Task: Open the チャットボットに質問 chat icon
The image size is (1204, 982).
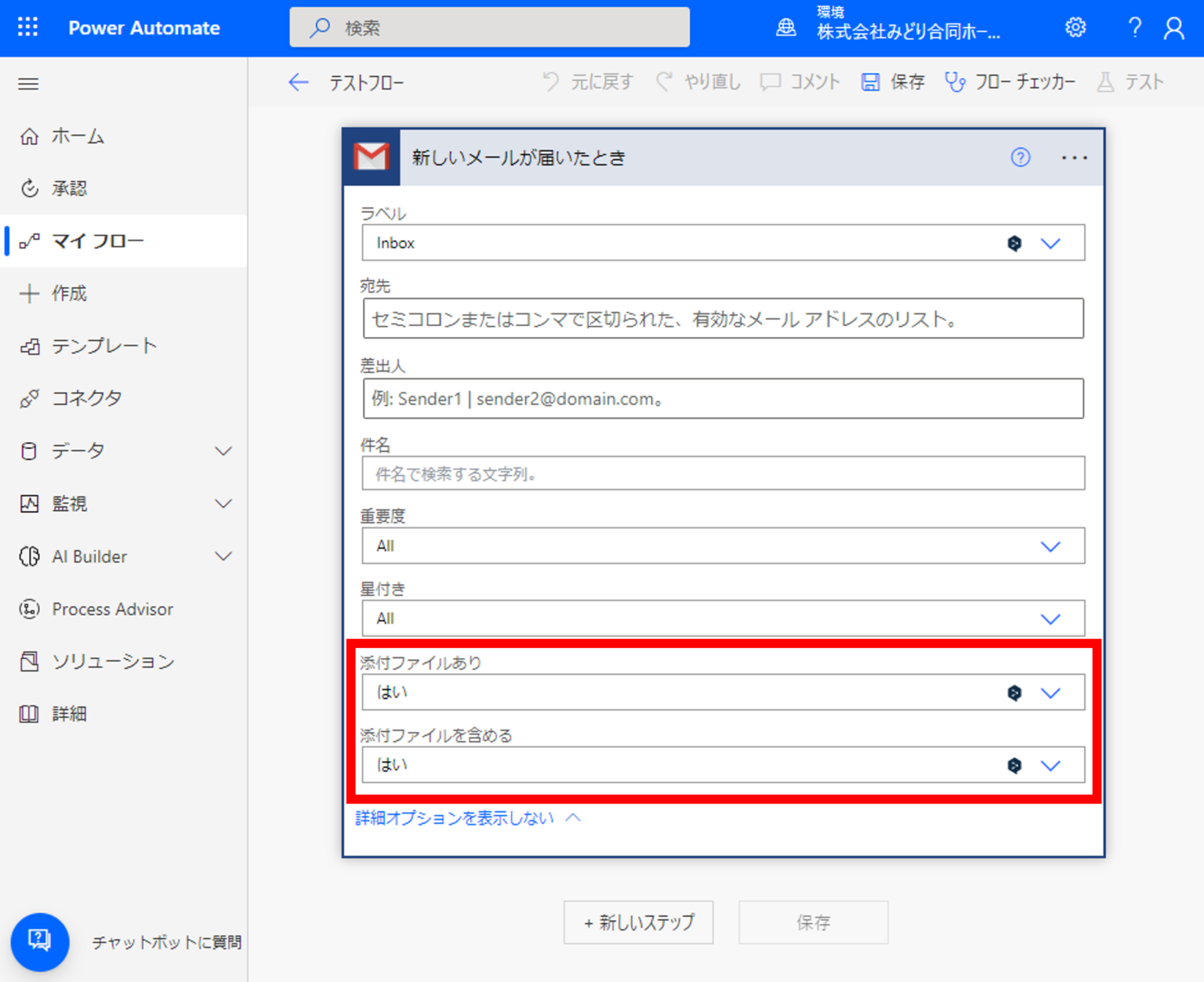Action: (x=40, y=942)
